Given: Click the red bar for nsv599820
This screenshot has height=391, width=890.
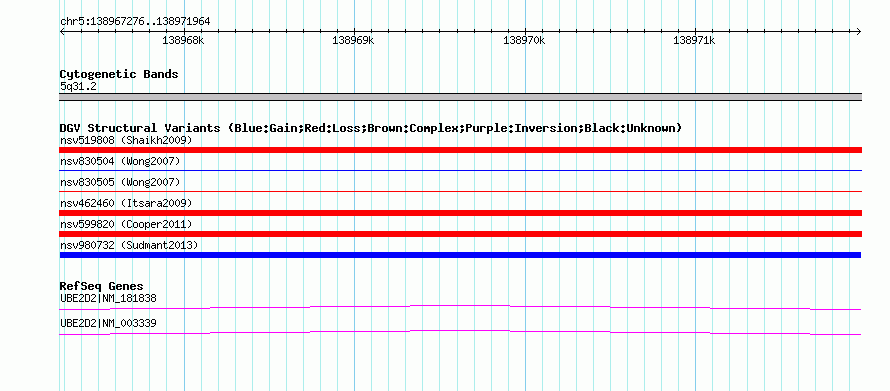Looking at the screenshot, I should [460, 234].
